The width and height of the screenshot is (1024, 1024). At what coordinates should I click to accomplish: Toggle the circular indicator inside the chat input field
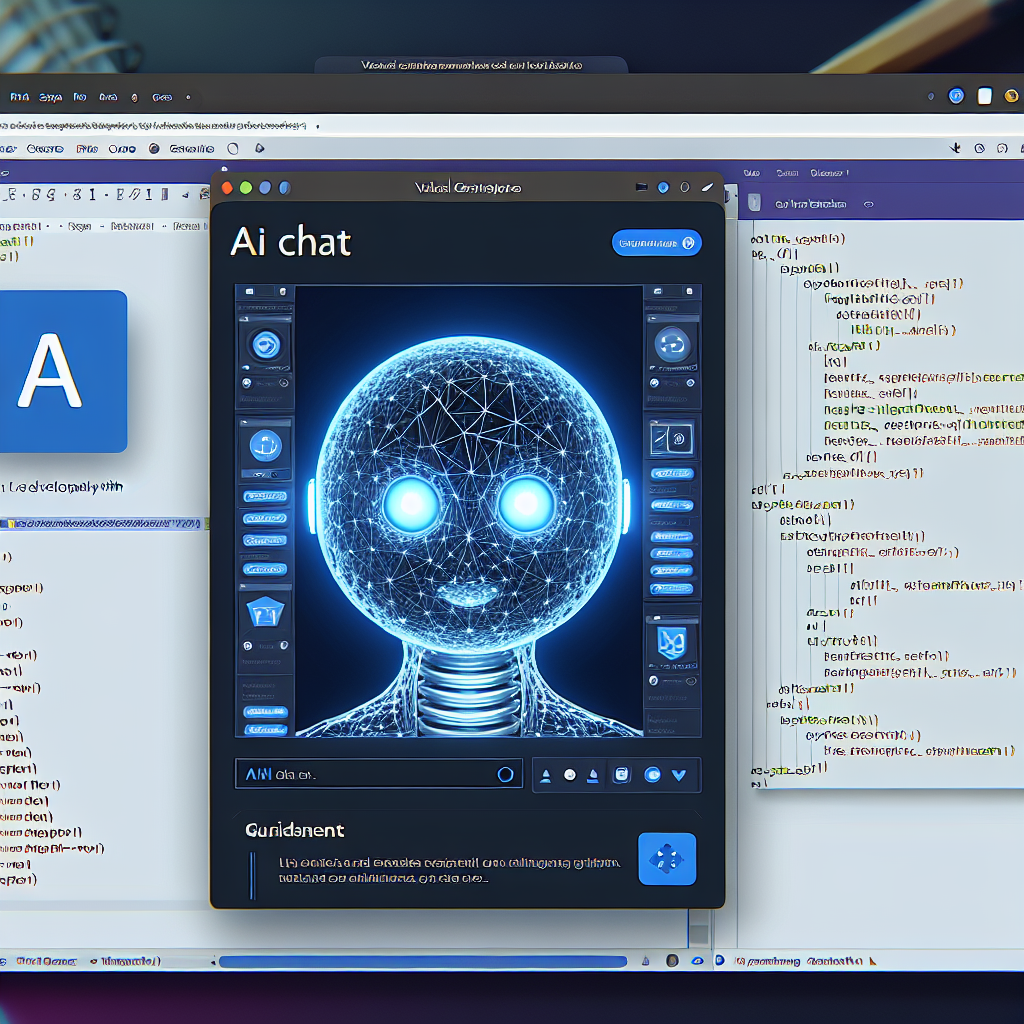(x=505, y=773)
